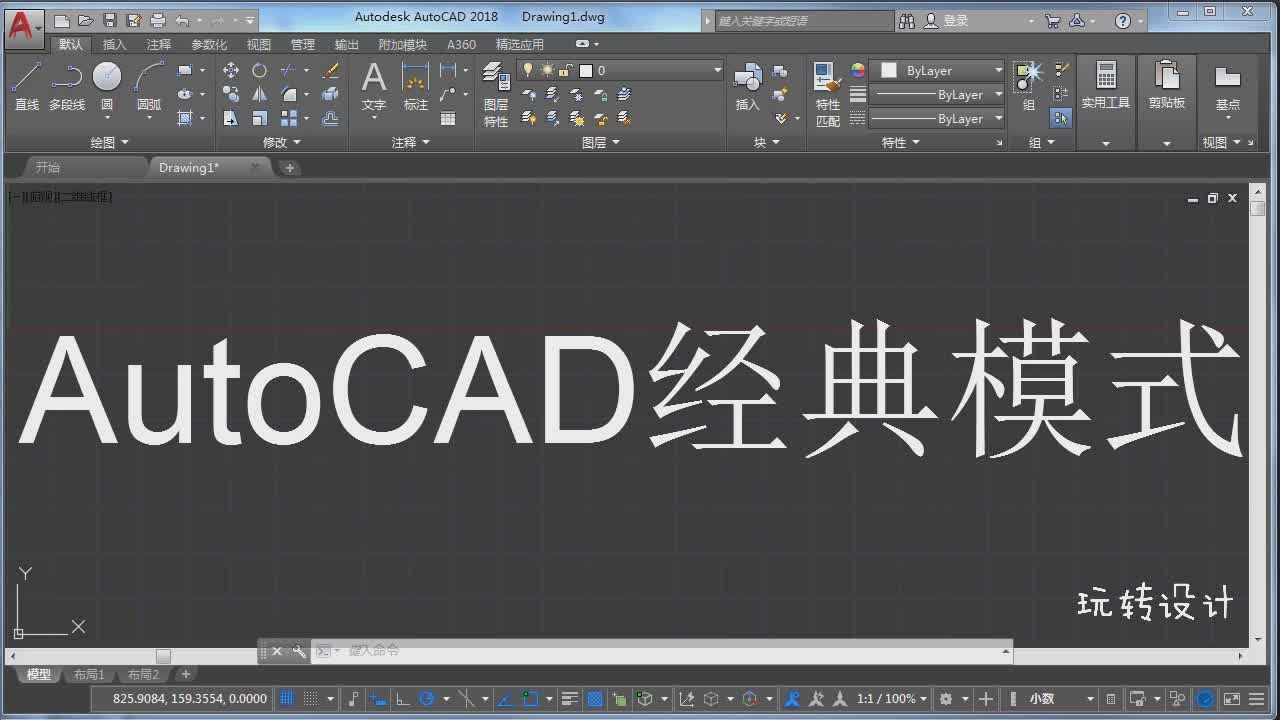Toggle snap mode in status bar
This screenshot has height=720, width=1280.
[311, 699]
